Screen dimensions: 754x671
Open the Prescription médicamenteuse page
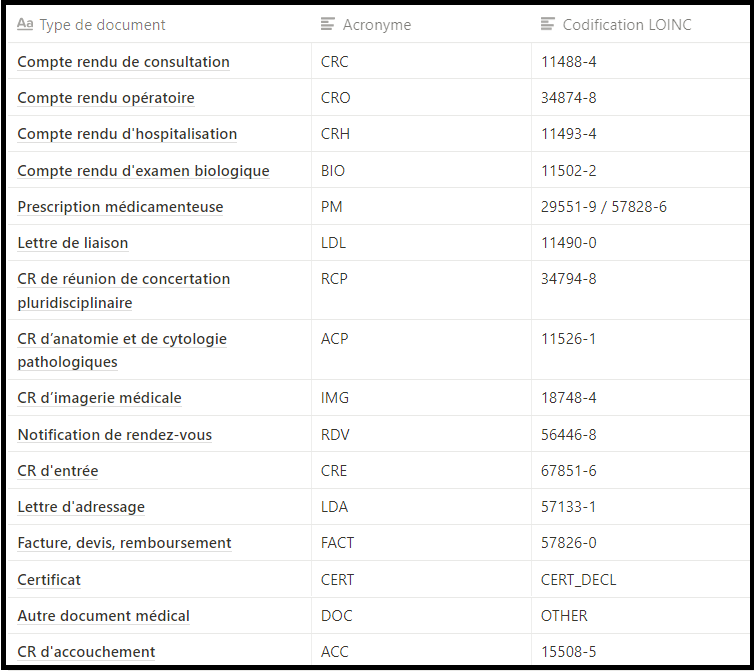coord(120,207)
